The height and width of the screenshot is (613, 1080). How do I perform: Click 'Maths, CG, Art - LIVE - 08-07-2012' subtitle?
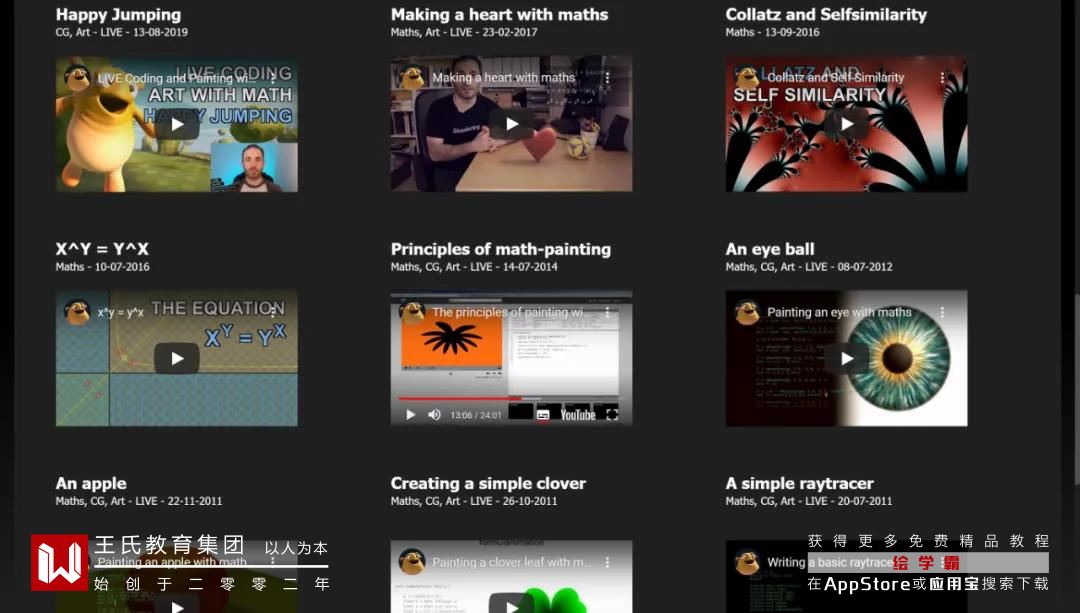809,267
